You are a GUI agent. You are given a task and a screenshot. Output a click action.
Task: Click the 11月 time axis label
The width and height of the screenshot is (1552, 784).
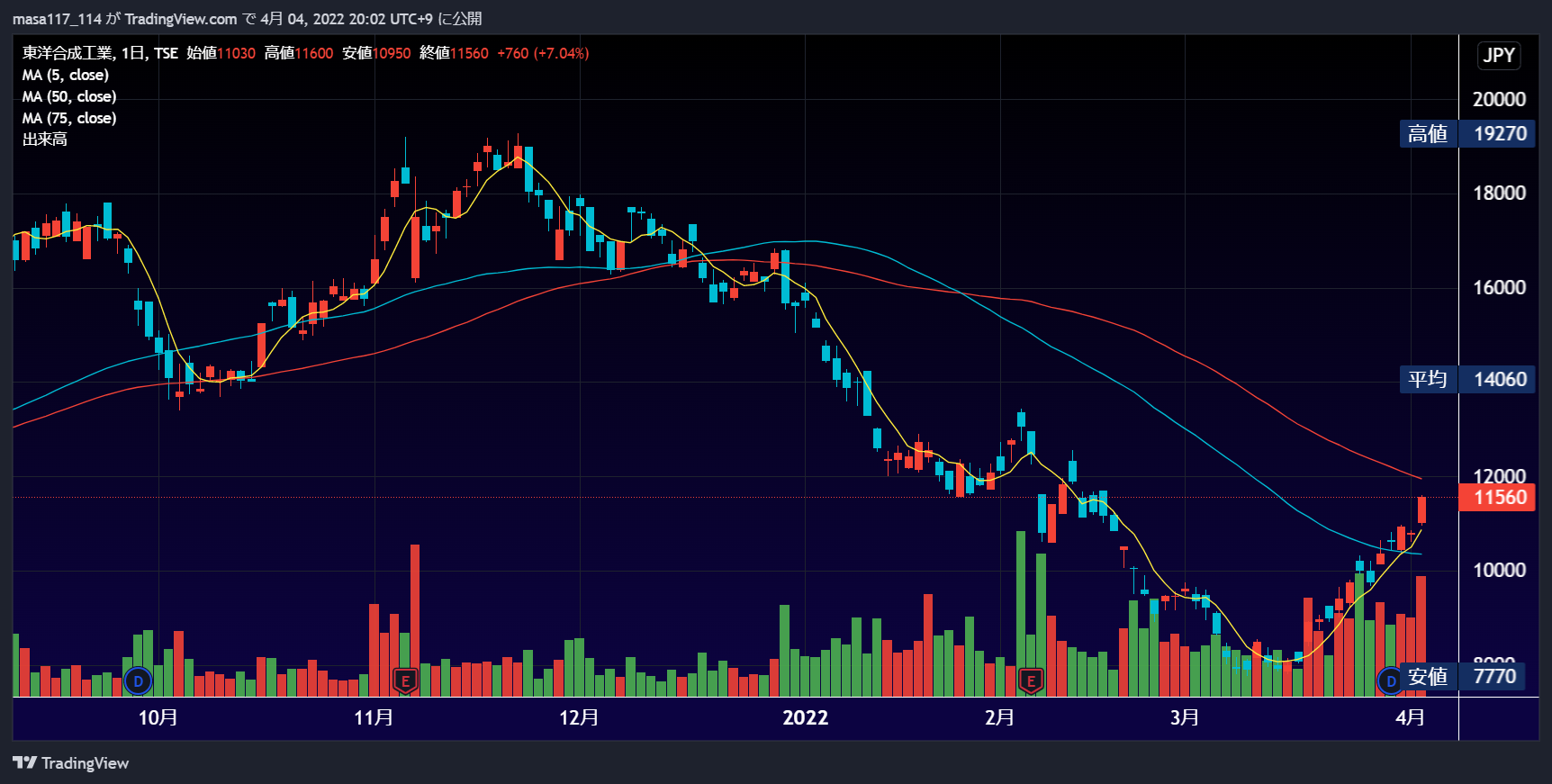click(x=373, y=717)
